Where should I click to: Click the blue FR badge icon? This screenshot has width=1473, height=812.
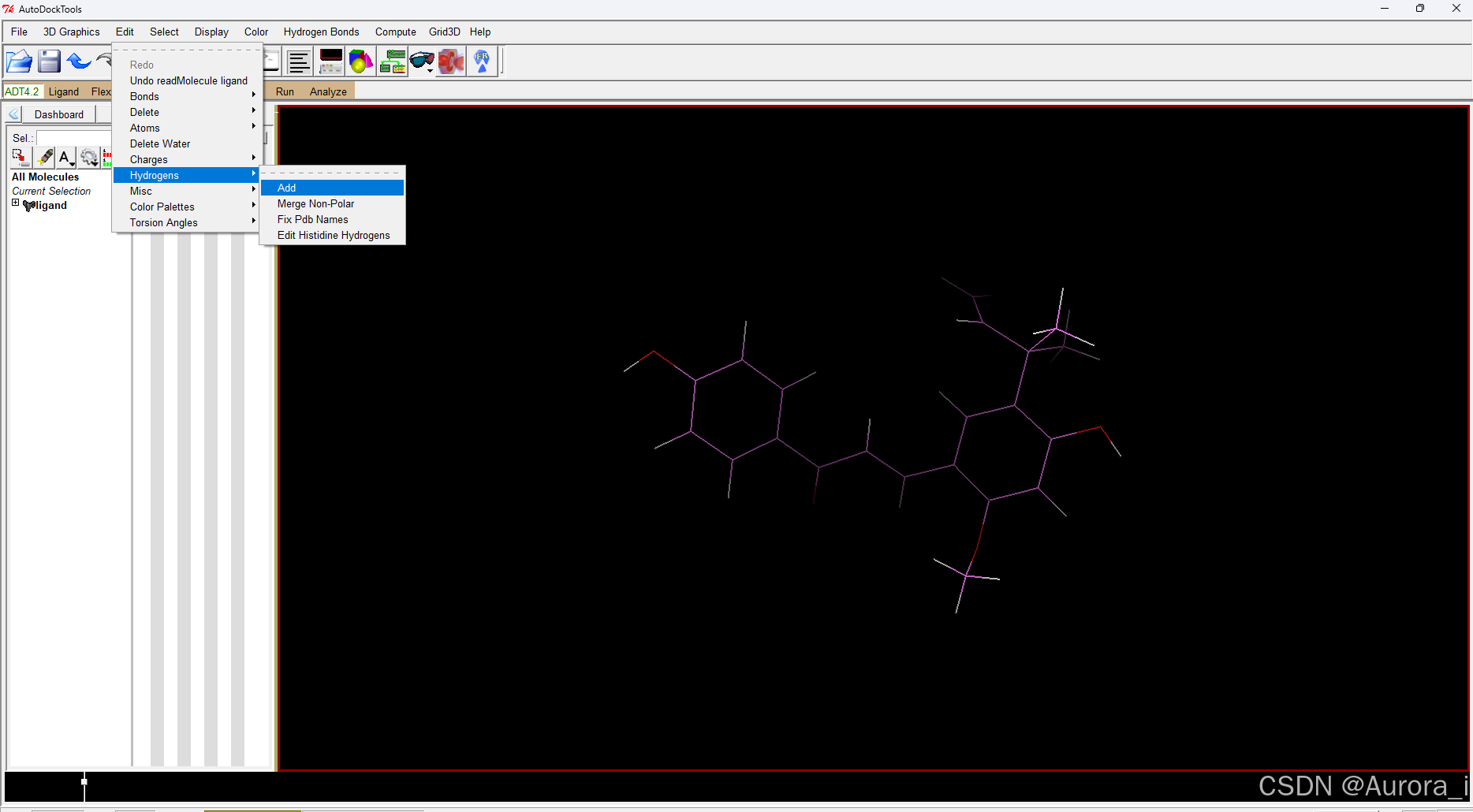tap(482, 61)
